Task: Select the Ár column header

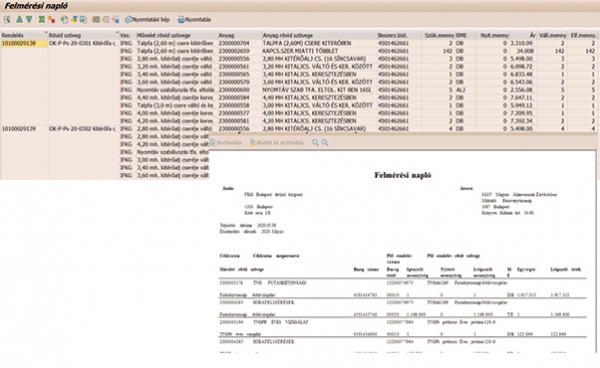Action: tap(523, 35)
